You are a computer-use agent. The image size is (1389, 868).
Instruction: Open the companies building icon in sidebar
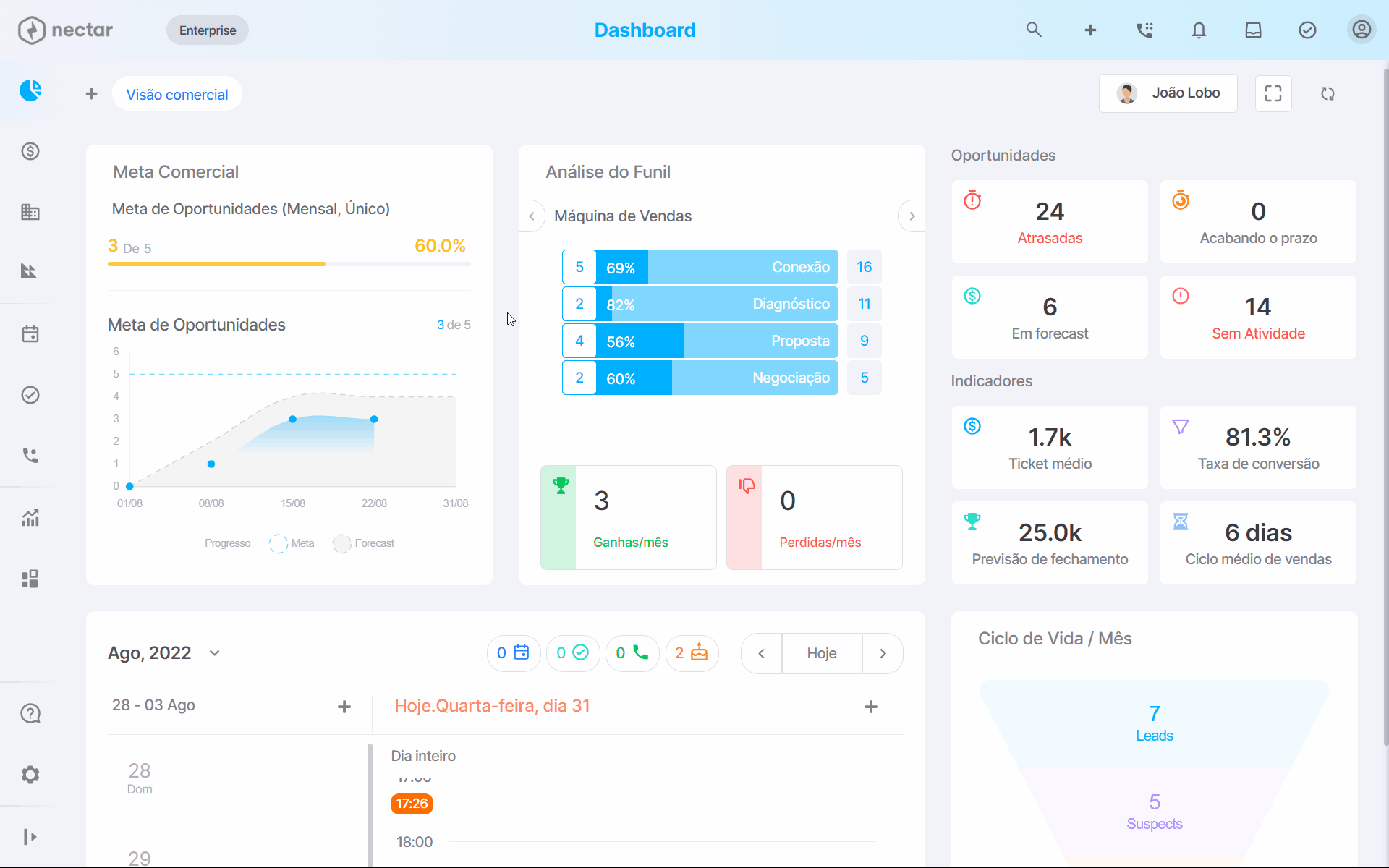30,212
